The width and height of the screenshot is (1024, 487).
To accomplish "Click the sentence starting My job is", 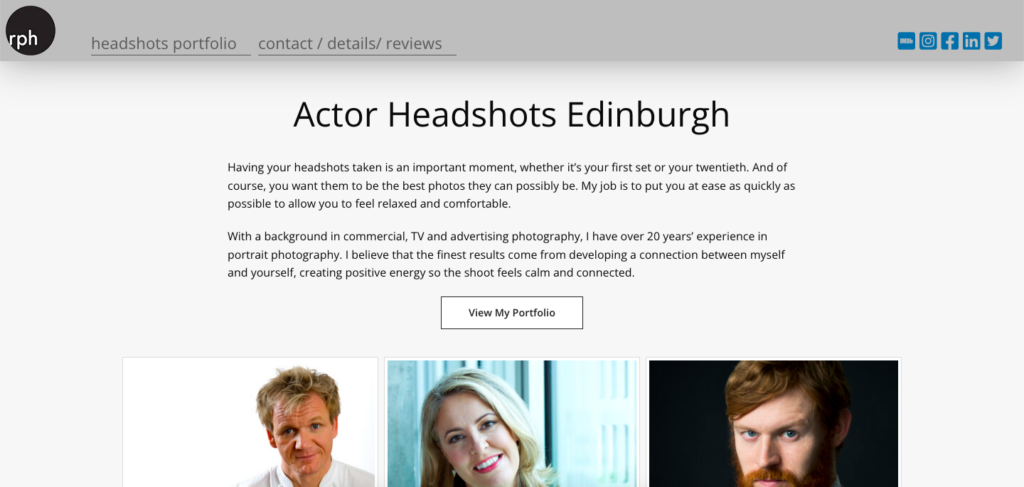I will [511, 195].
